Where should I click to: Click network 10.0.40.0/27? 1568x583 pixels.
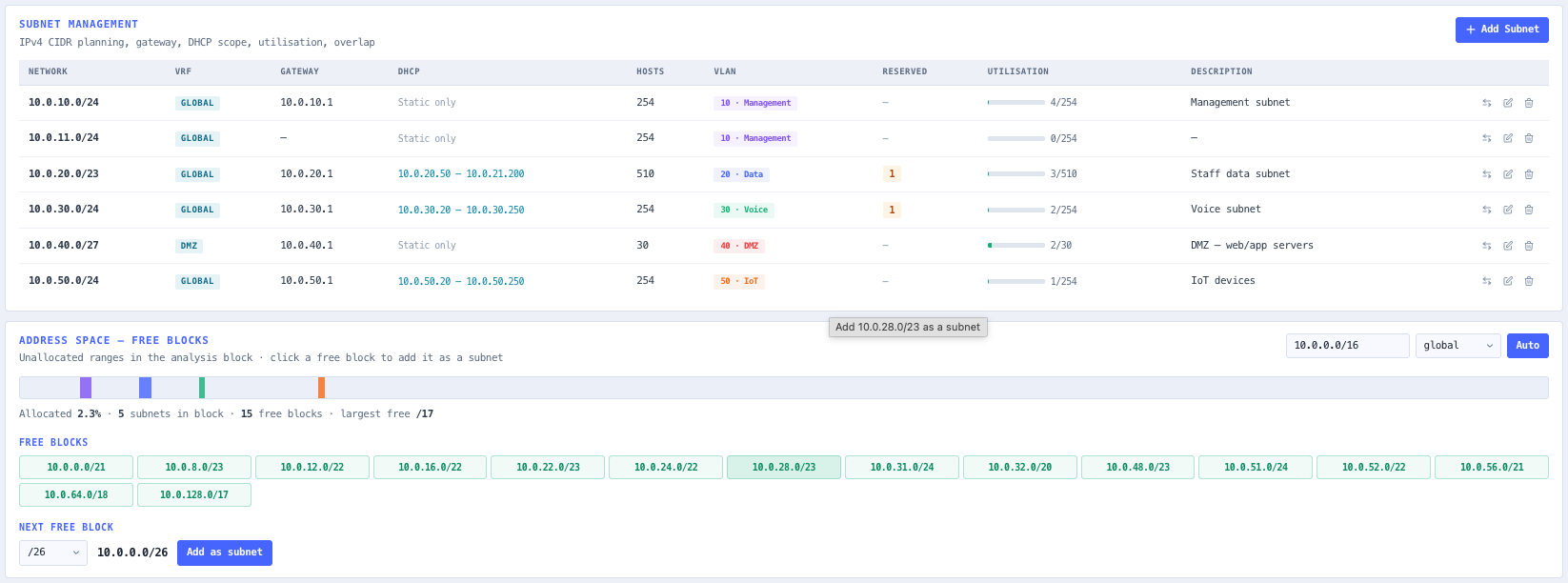(x=64, y=246)
